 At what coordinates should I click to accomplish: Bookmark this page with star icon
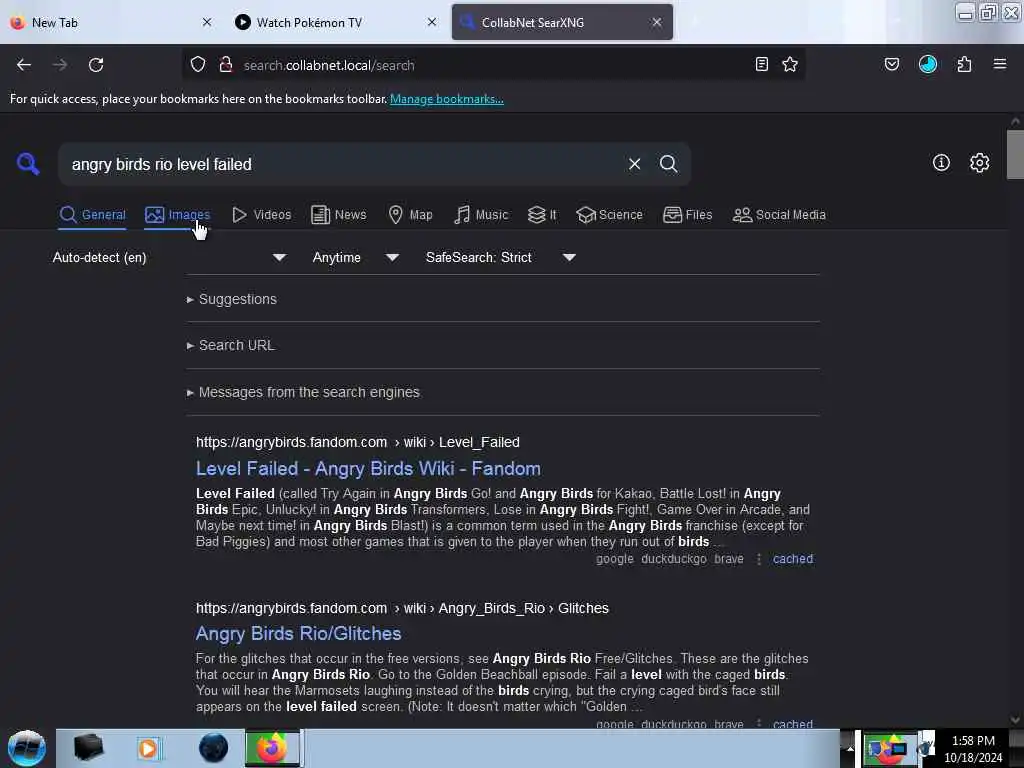790,65
